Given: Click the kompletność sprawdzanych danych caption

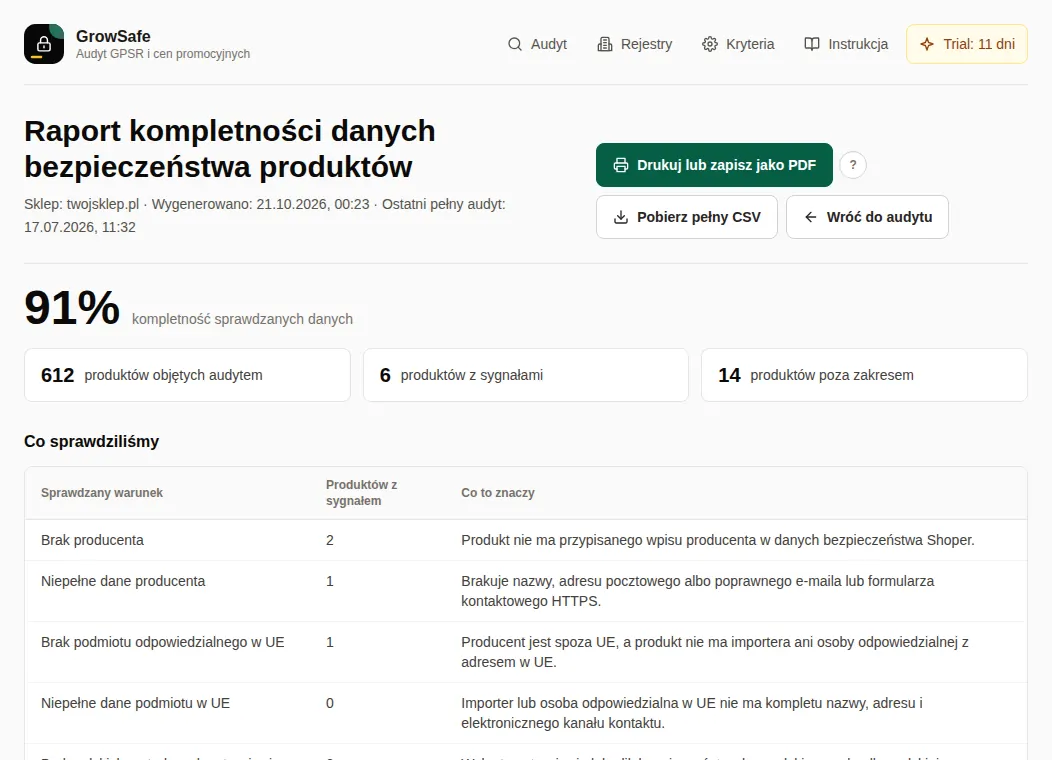Looking at the screenshot, I should coord(242,319).
